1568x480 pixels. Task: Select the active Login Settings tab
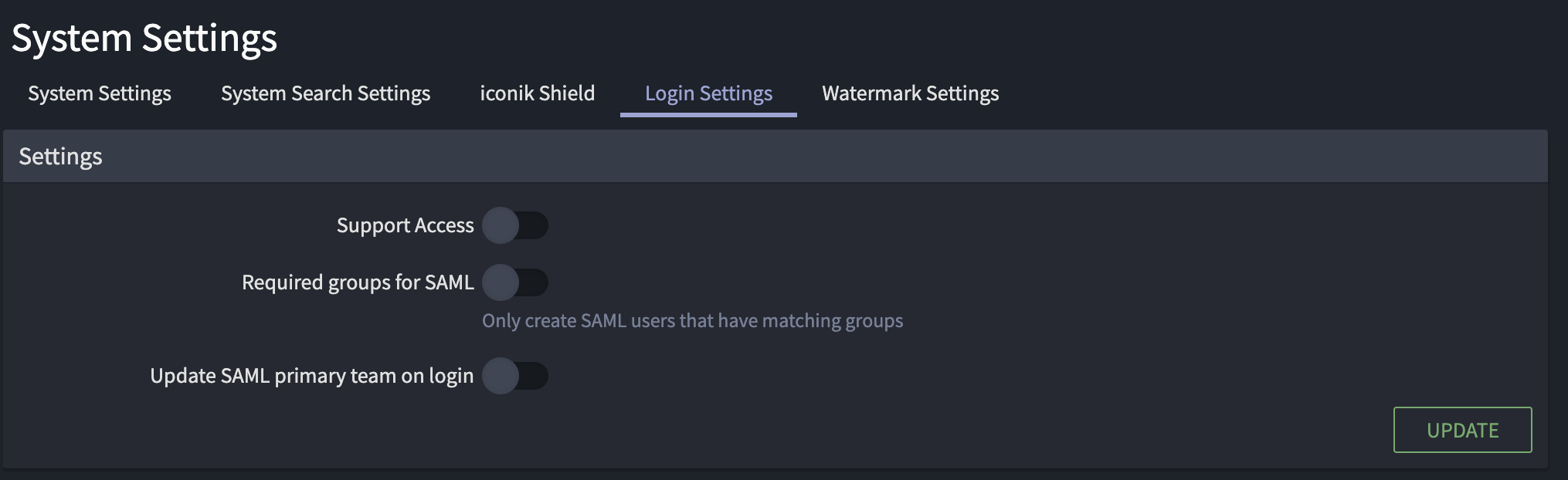click(708, 93)
